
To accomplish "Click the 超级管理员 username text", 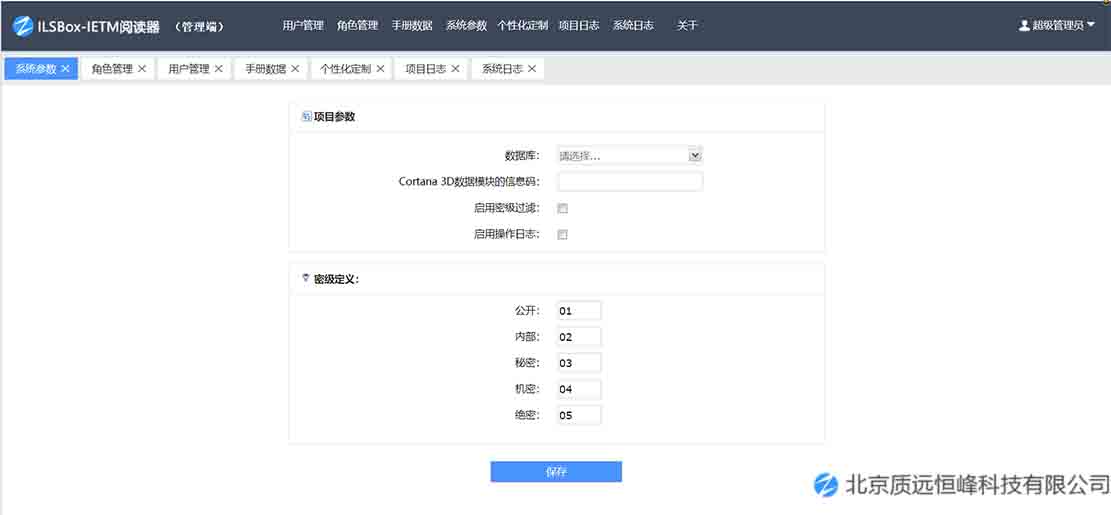I will pyautogui.click(x=1057, y=26).
